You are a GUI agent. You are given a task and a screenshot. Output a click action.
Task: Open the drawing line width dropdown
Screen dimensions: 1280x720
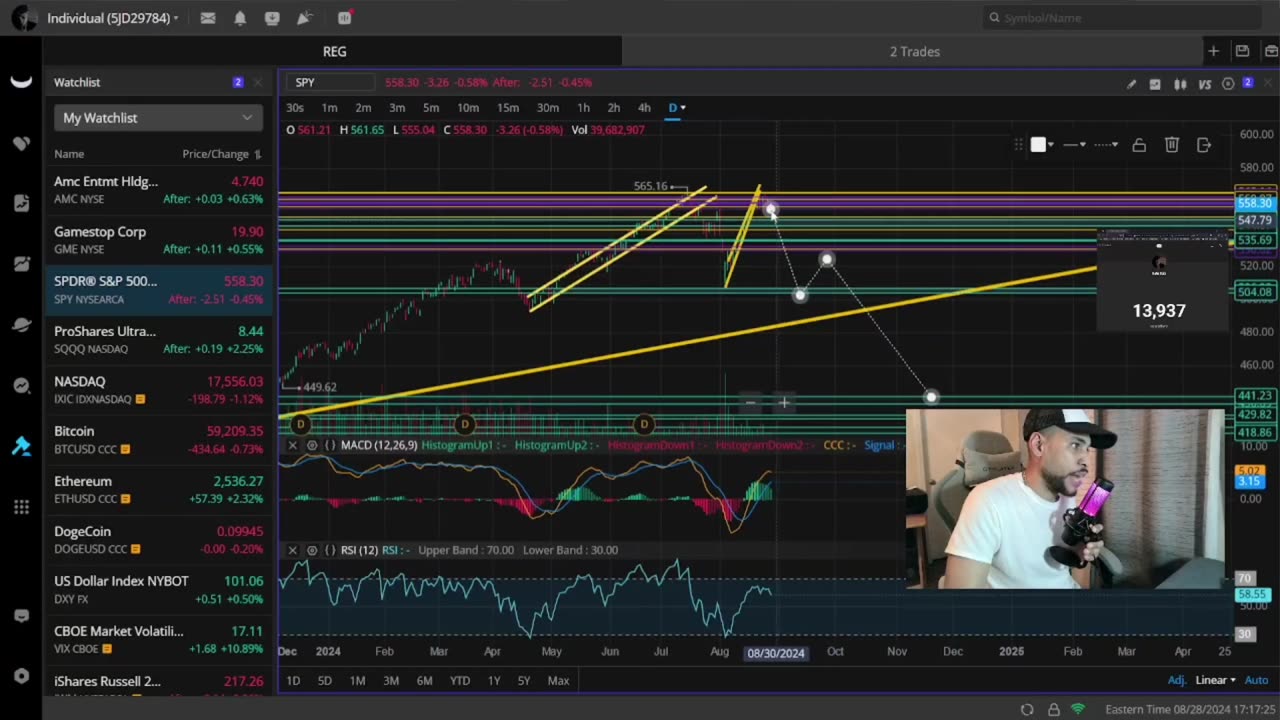click(x=1075, y=145)
